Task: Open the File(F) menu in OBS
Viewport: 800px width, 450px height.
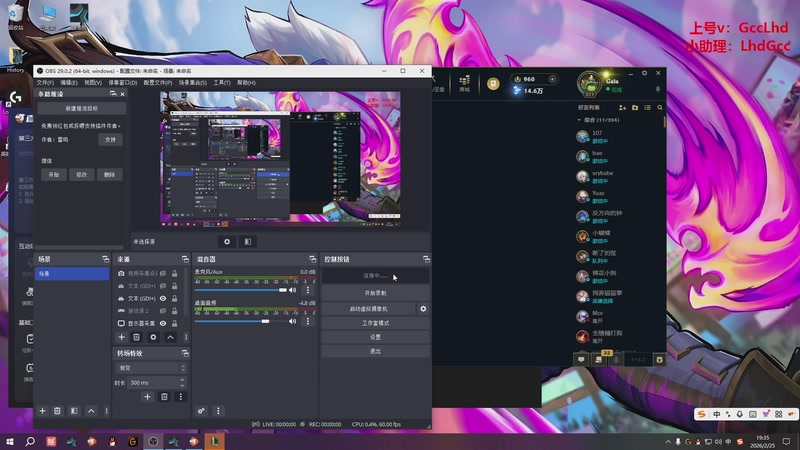Action: coord(45,83)
